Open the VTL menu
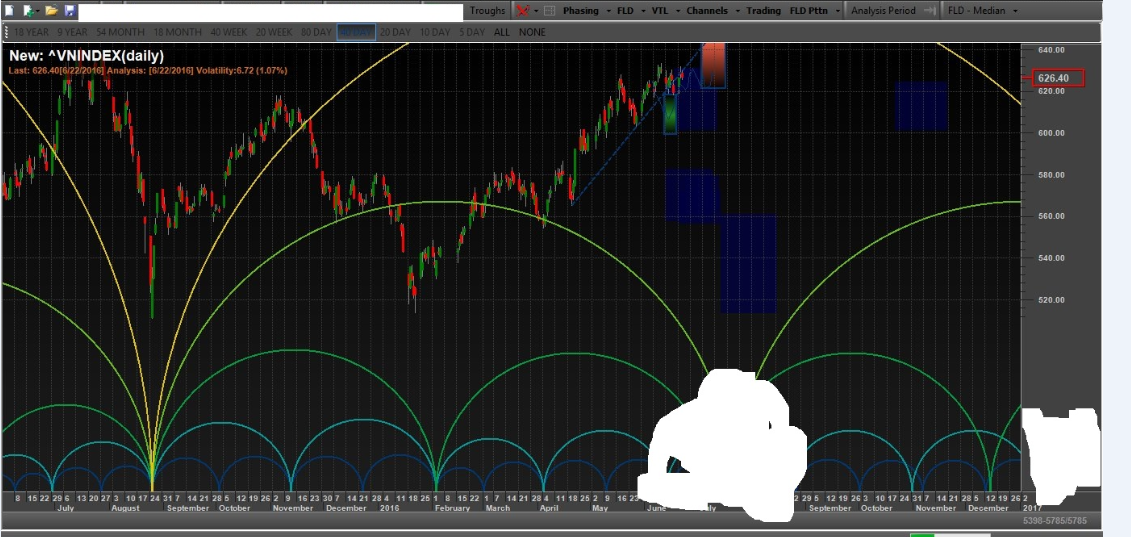The width and height of the screenshot is (1131, 537). click(x=660, y=11)
